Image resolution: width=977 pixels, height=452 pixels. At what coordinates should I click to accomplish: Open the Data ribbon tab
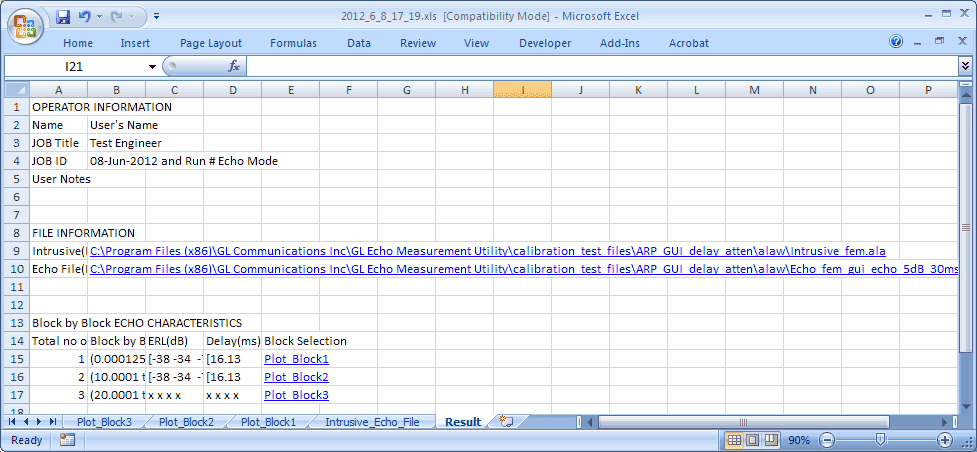click(x=359, y=43)
